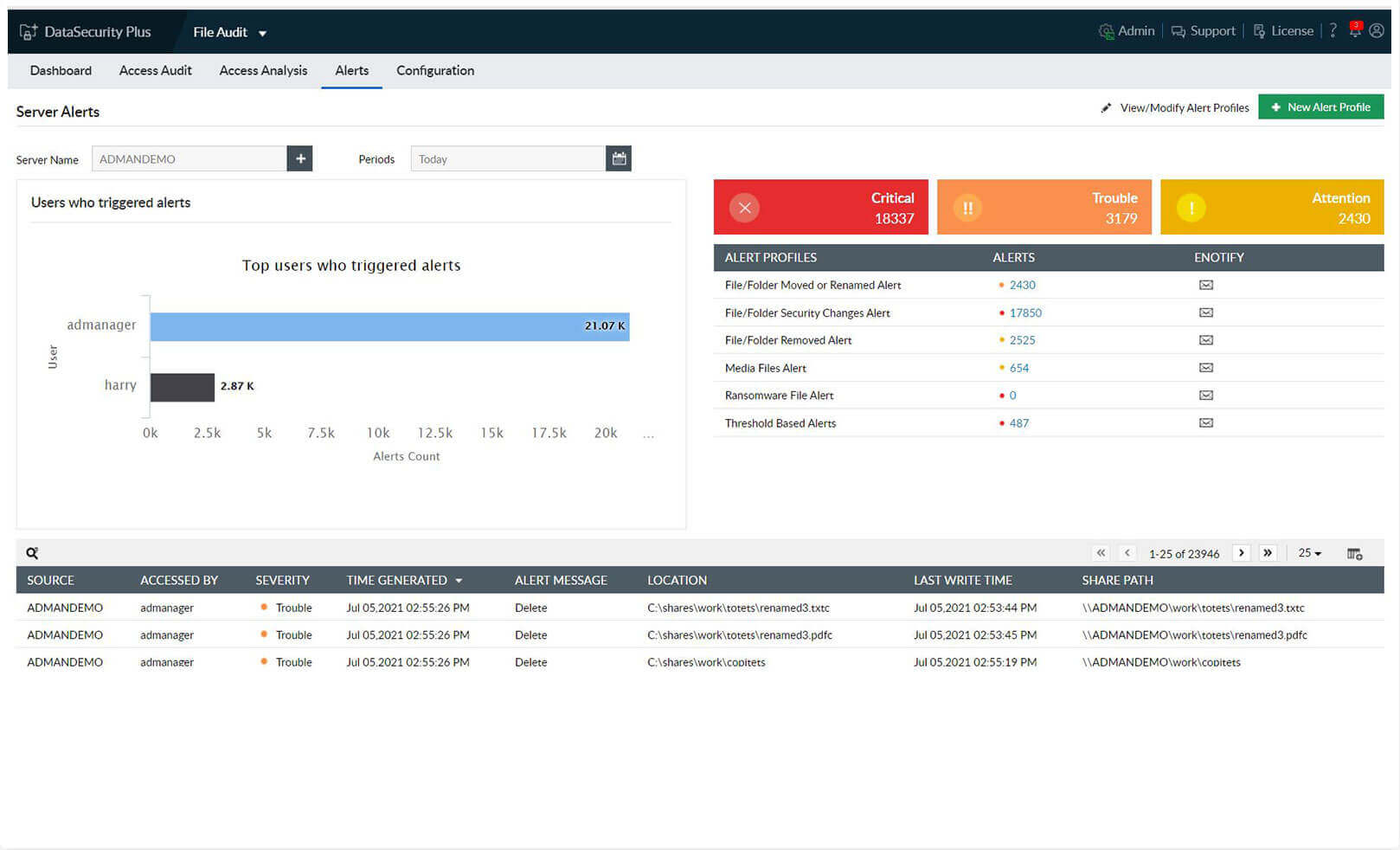Viewport: 1400px width, 850px height.
Task: Toggle eNotify envelope for Ransomware File Alert
Action: (1206, 395)
